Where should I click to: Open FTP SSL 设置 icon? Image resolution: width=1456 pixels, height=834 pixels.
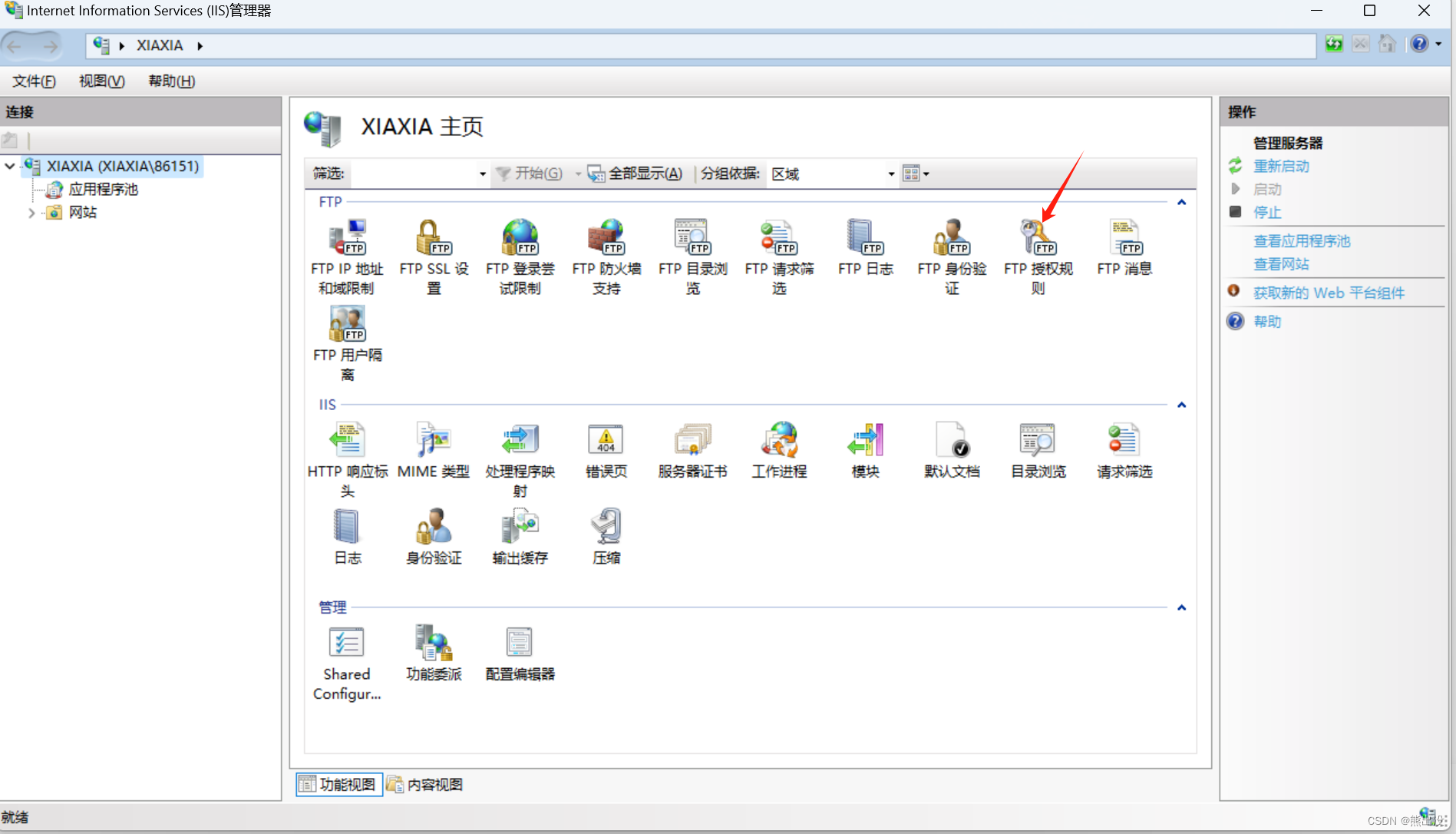434,256
